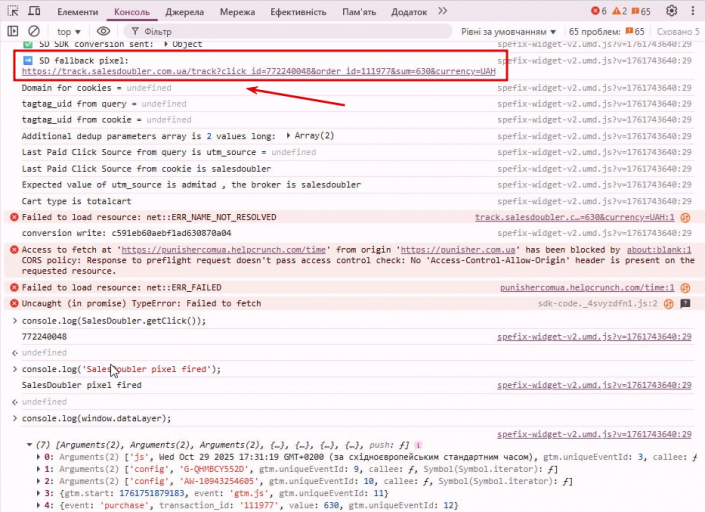Click the blue arrow icon before SD fallback pixel
This screenshot has height=512, width=705.
point(28,60)
